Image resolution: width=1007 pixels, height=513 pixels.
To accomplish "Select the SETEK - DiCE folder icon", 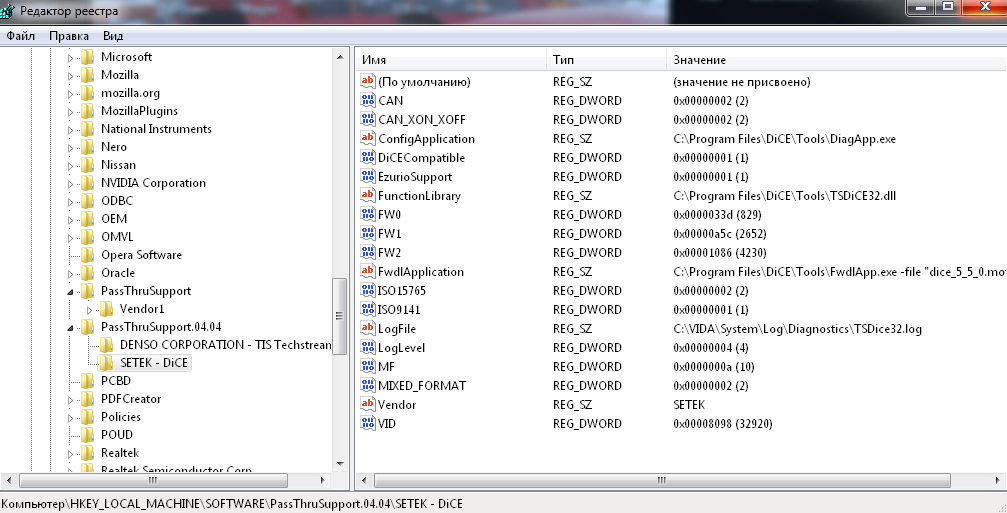I will pos(106,363).
